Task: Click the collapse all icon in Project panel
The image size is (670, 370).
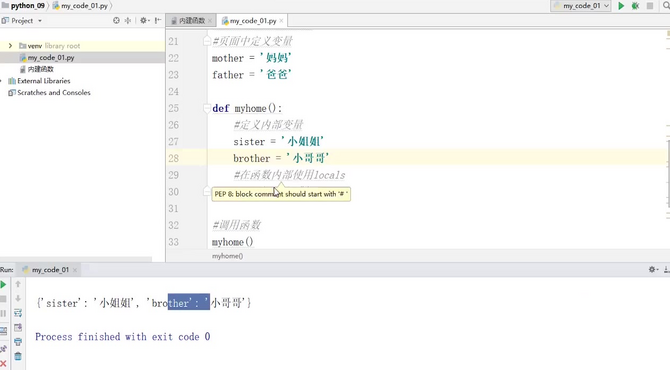Action: pyautogui.click(x=128, y=21)
